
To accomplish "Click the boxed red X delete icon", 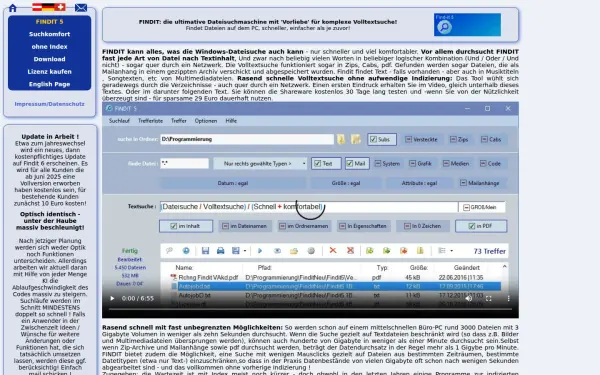I will [x=350, y=250].
